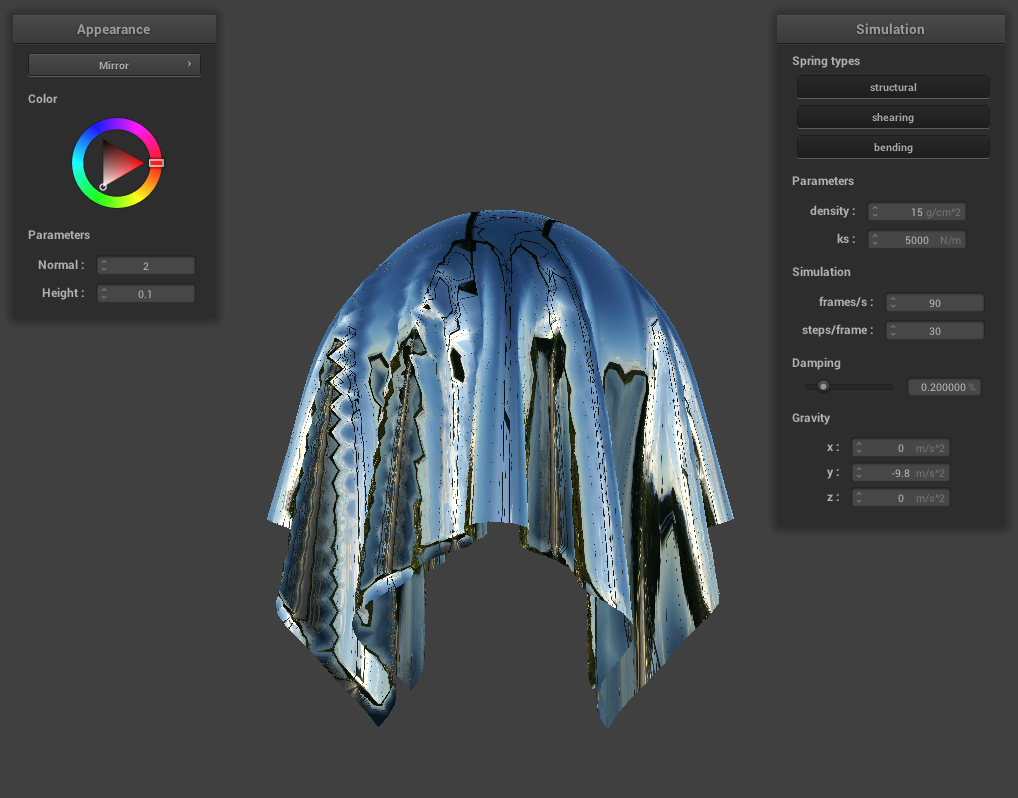This screenshot has width=1018, height=798.
Task: Toggle the bending spring type
Action: (892, 148)
